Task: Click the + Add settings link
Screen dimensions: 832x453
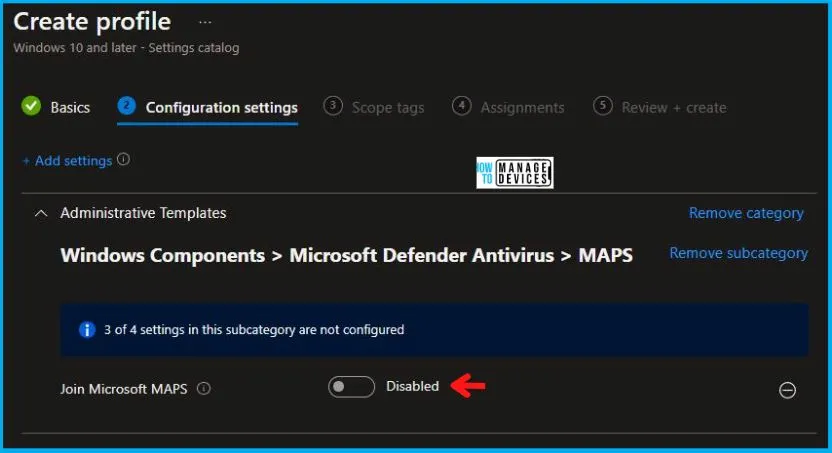Action: pyautogui.click(x=67, y=161)
